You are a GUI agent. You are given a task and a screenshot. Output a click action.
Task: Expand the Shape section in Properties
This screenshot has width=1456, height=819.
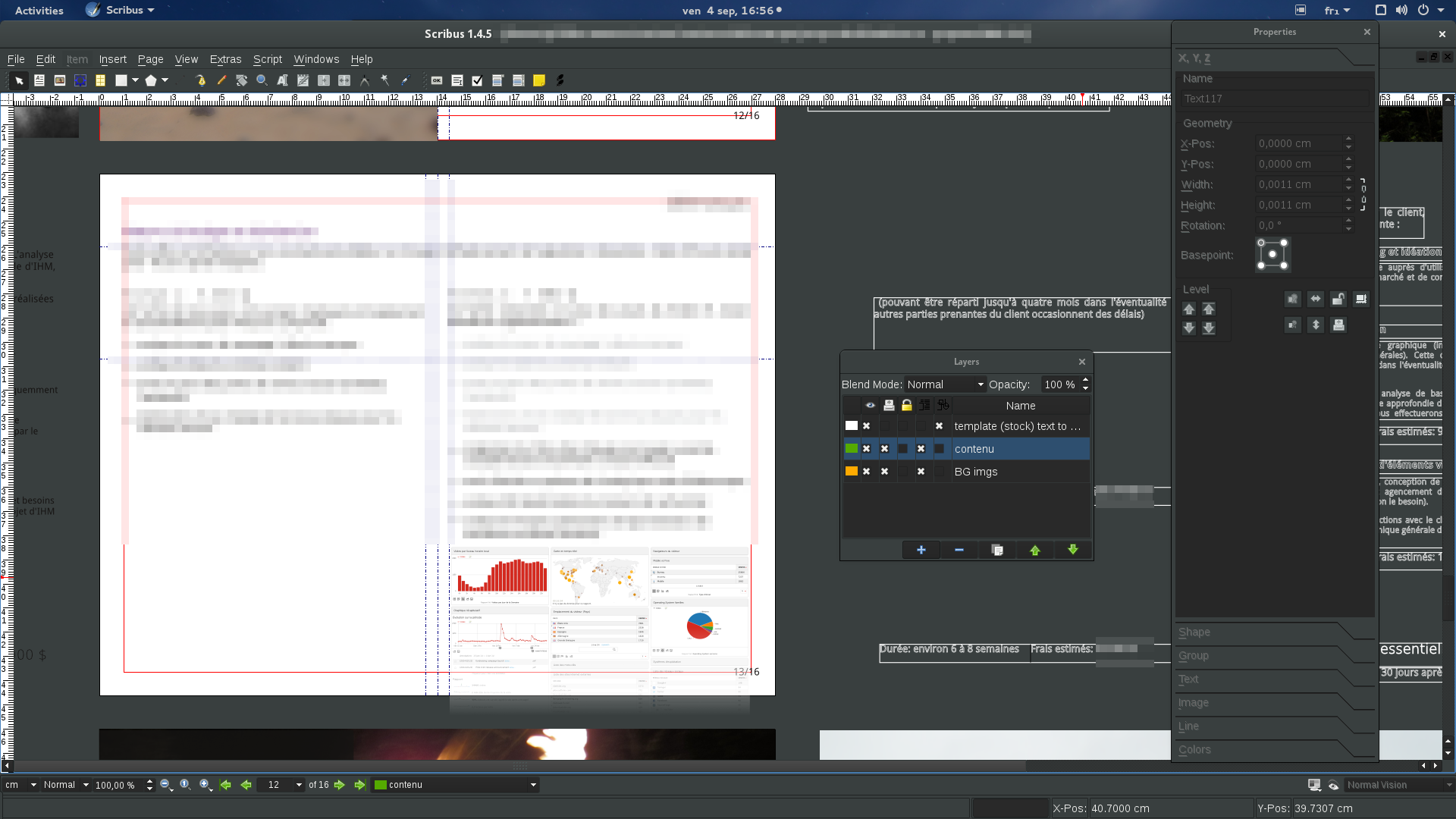[1194, 632]
